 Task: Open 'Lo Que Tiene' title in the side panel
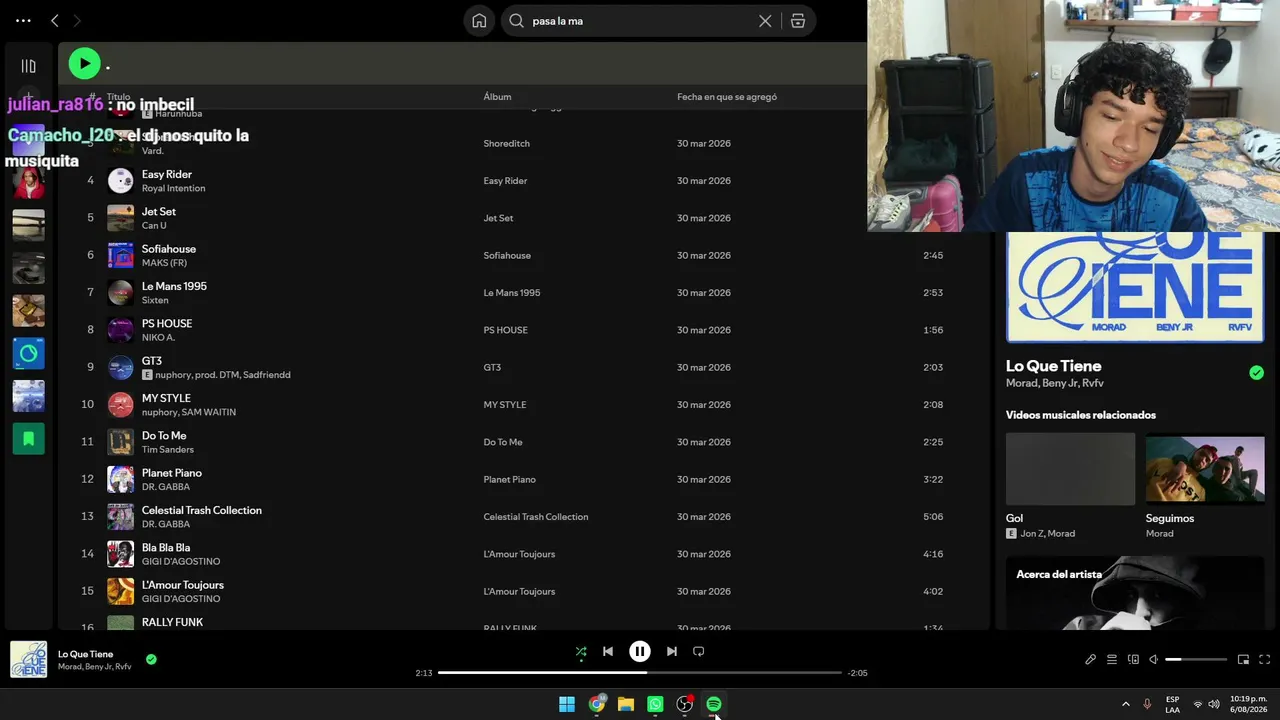point(1053,366)
